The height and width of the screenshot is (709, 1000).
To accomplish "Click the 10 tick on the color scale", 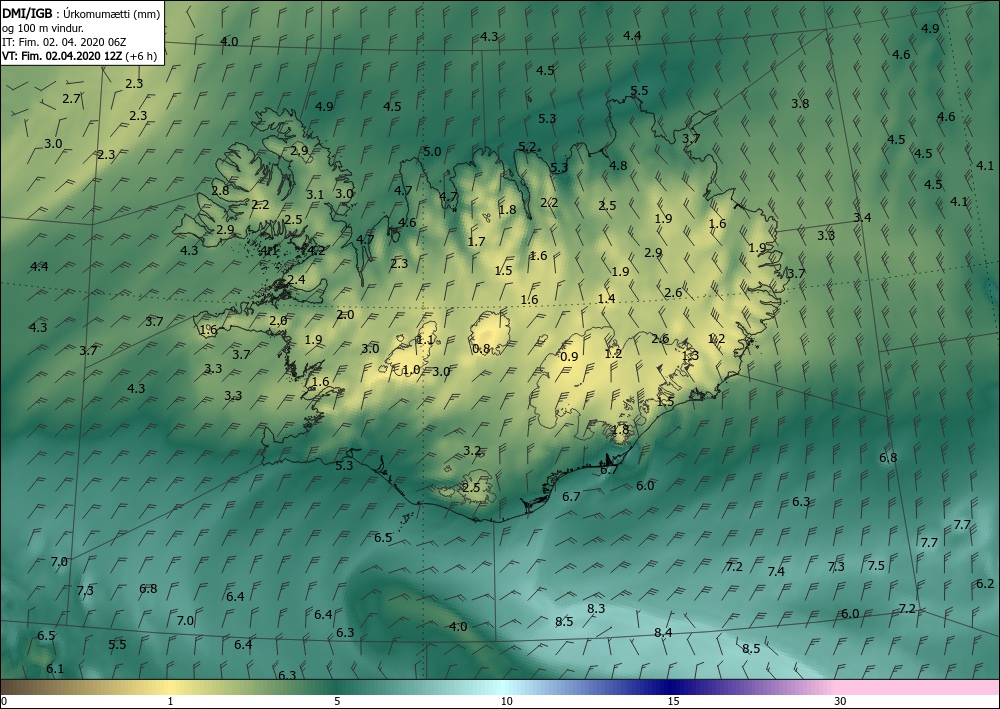I will (x=506, y=701).
